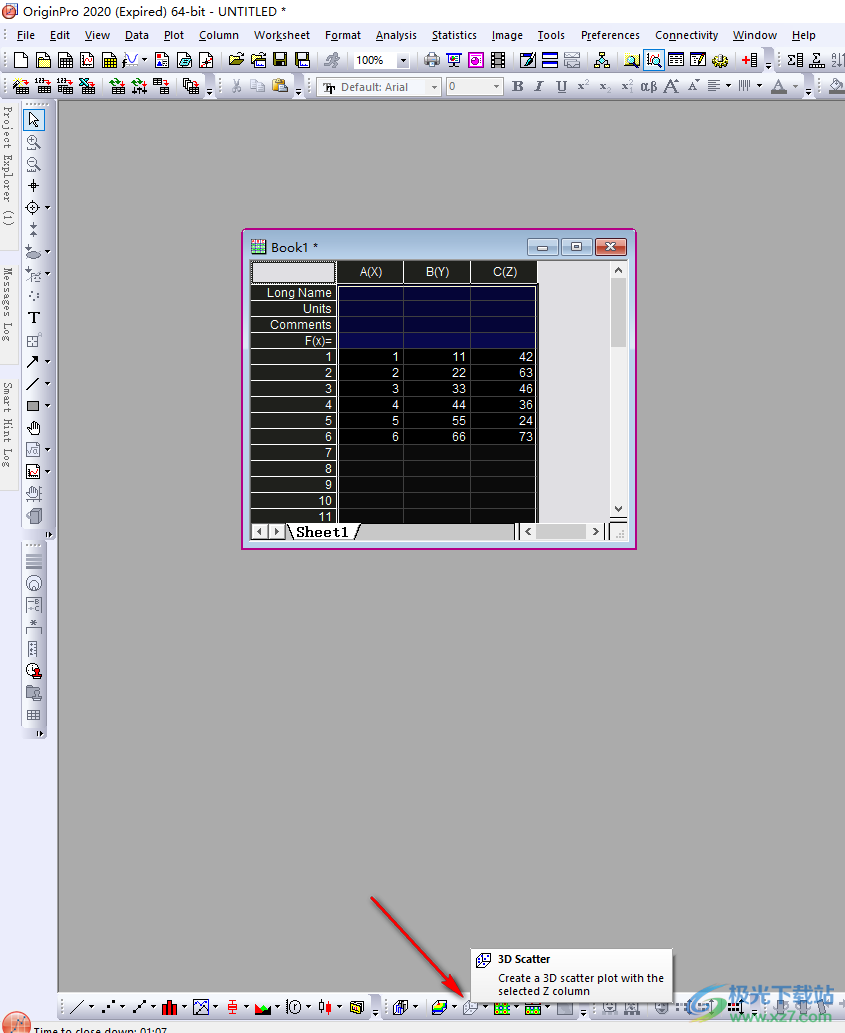
Task: Open the zoom percentage dropdown
Action: [403, 61]
